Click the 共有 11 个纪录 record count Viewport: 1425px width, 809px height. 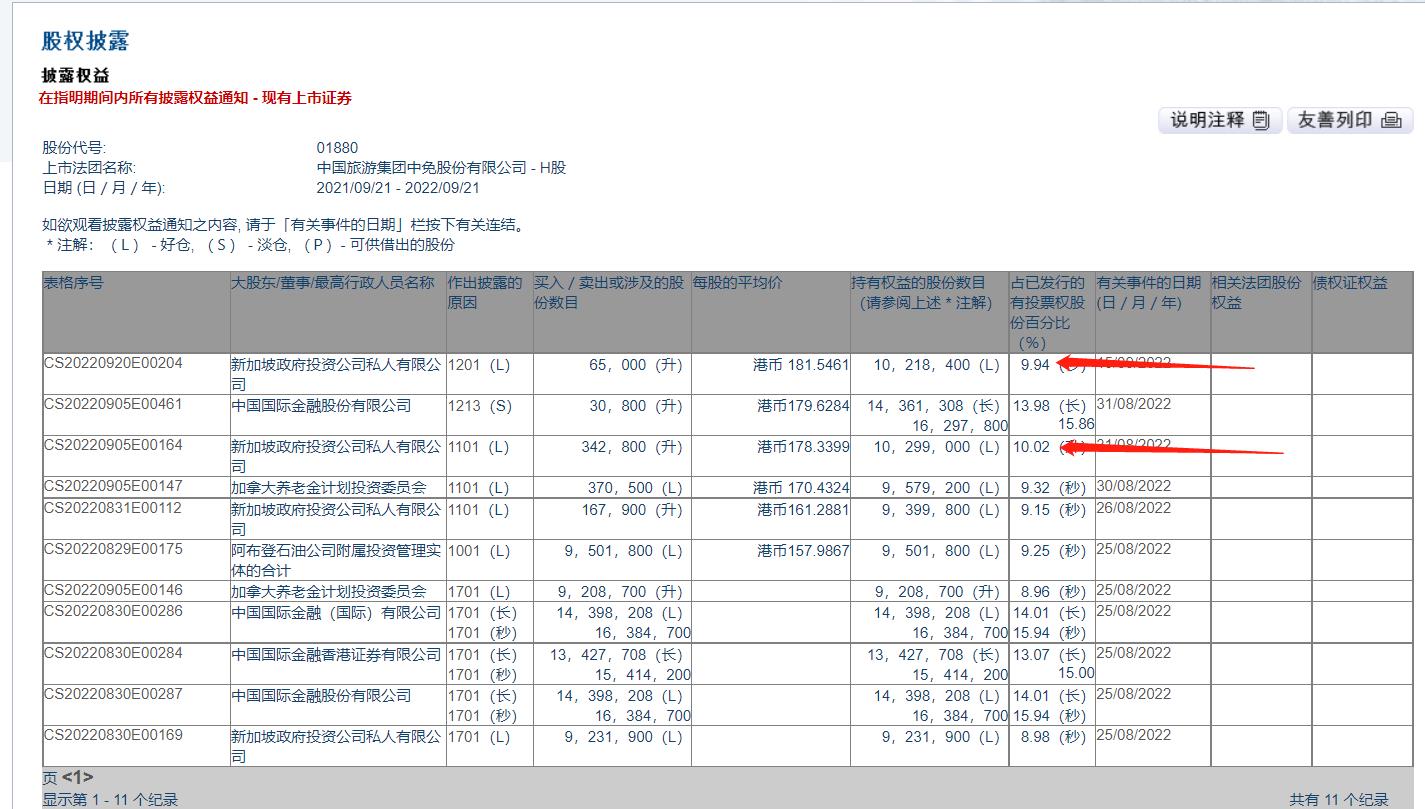(x=1339, y=799)
